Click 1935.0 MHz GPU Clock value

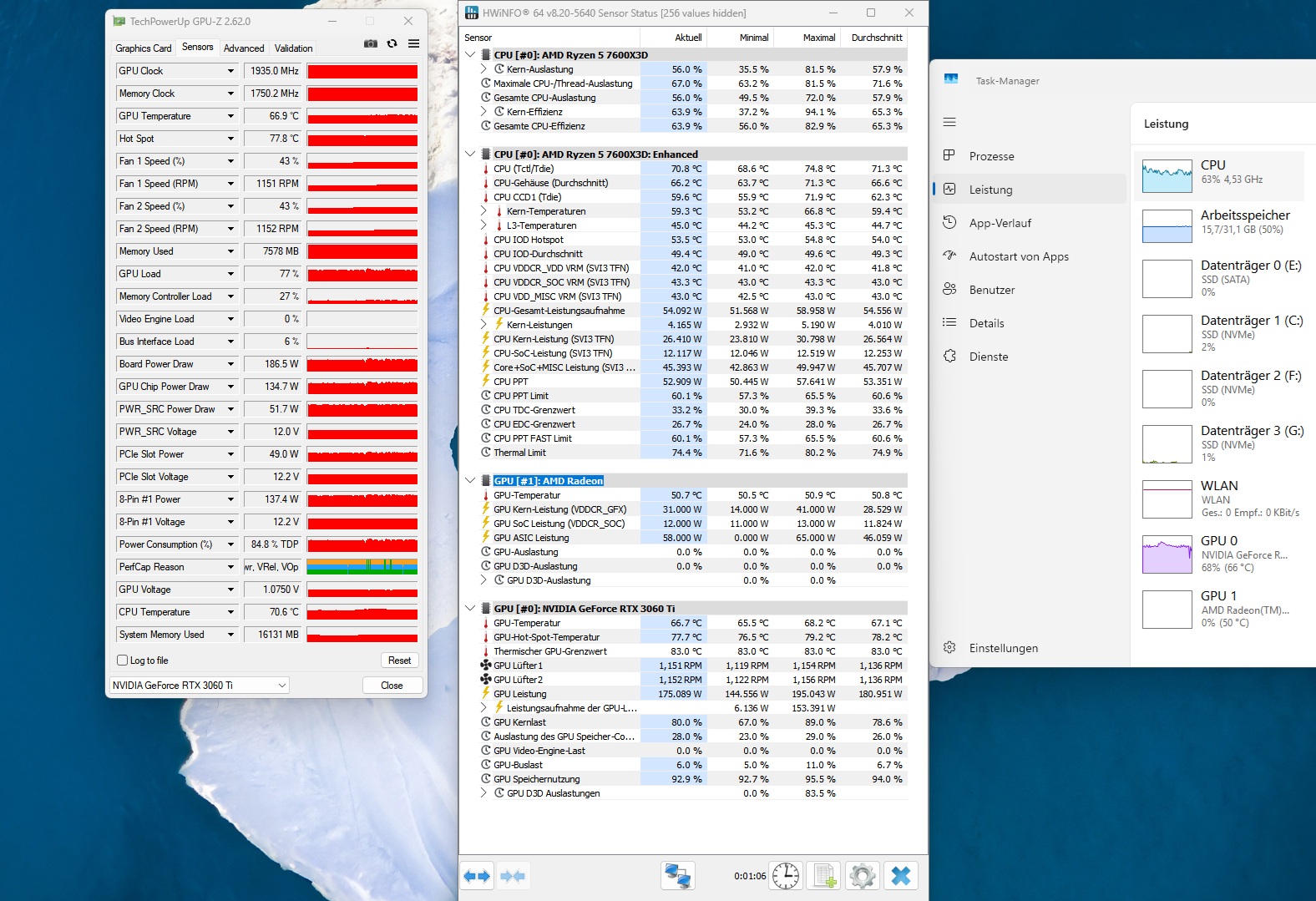pyautogui.click(x=273, y=71)
